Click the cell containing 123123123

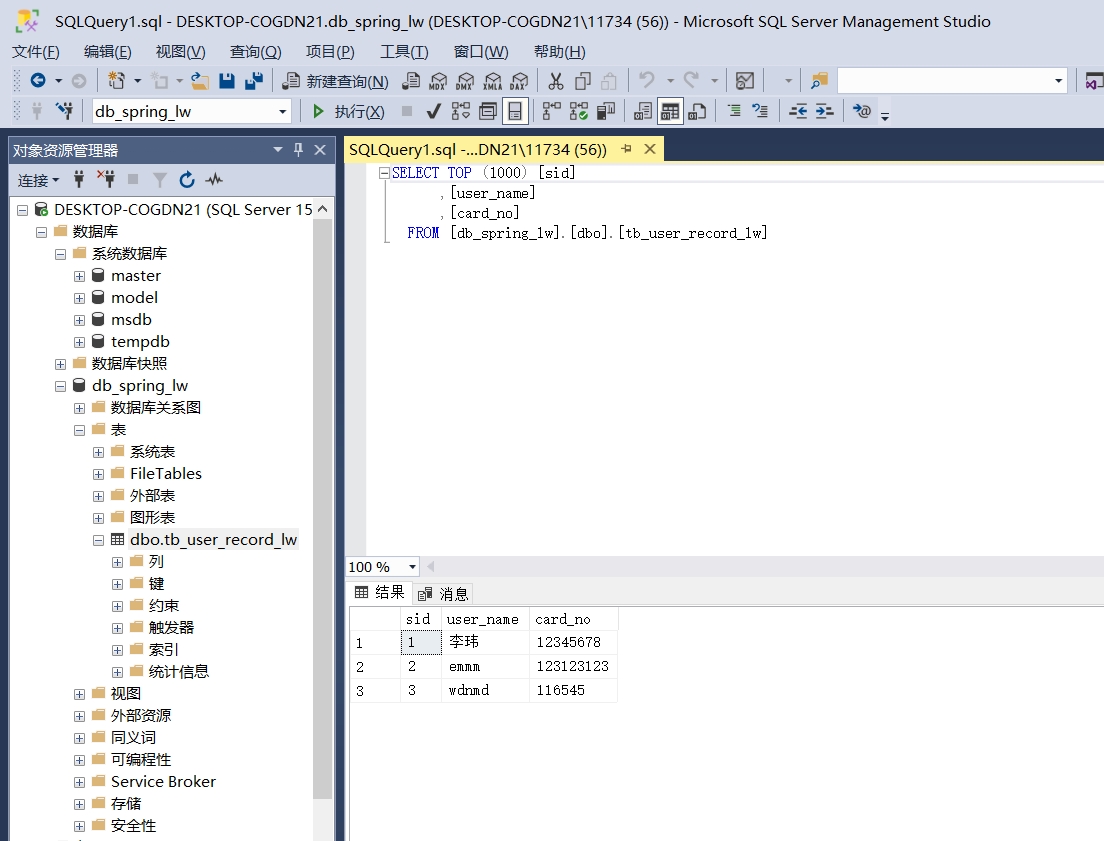point(573,666)
